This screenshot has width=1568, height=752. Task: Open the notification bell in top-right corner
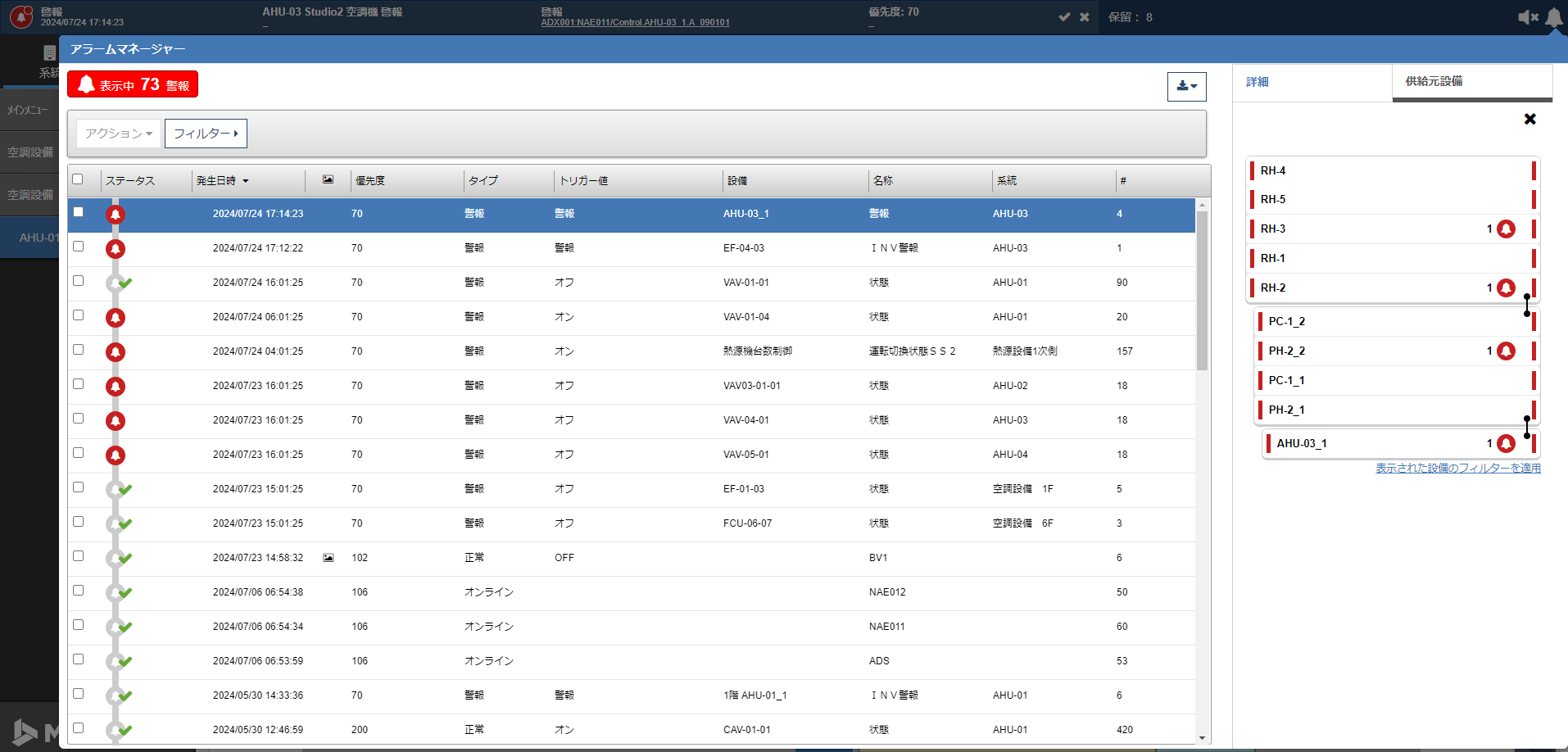pos(1553,17)
